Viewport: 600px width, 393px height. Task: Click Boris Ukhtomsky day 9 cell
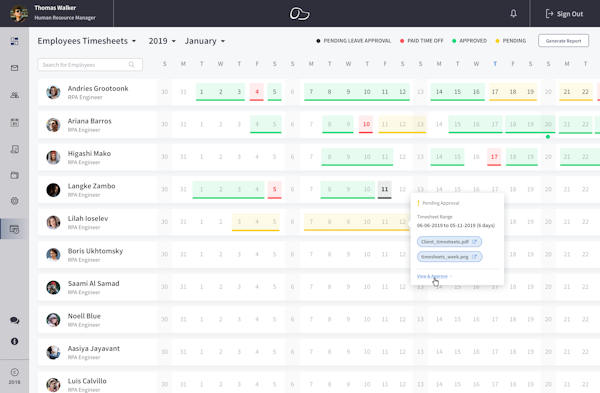click(x=348, y=254)
